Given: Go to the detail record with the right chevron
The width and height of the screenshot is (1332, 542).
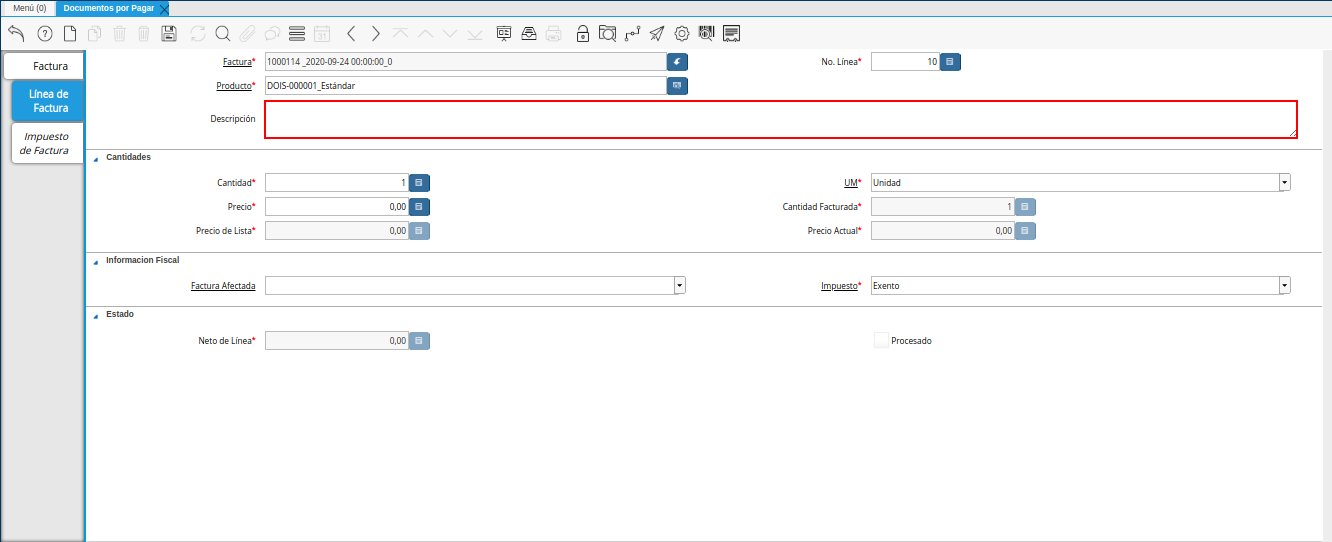Looking at the screenshot, I should [x=375, y=33].
